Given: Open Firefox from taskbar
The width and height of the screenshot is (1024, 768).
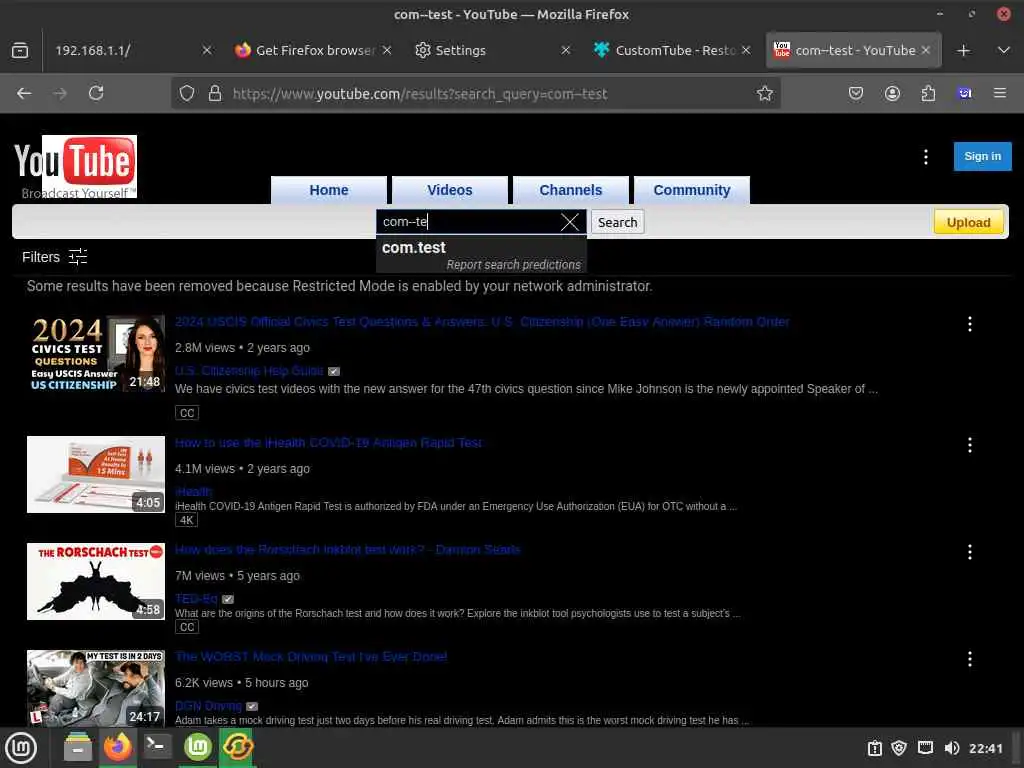Looking at the screenshot, I should (118, 747).
